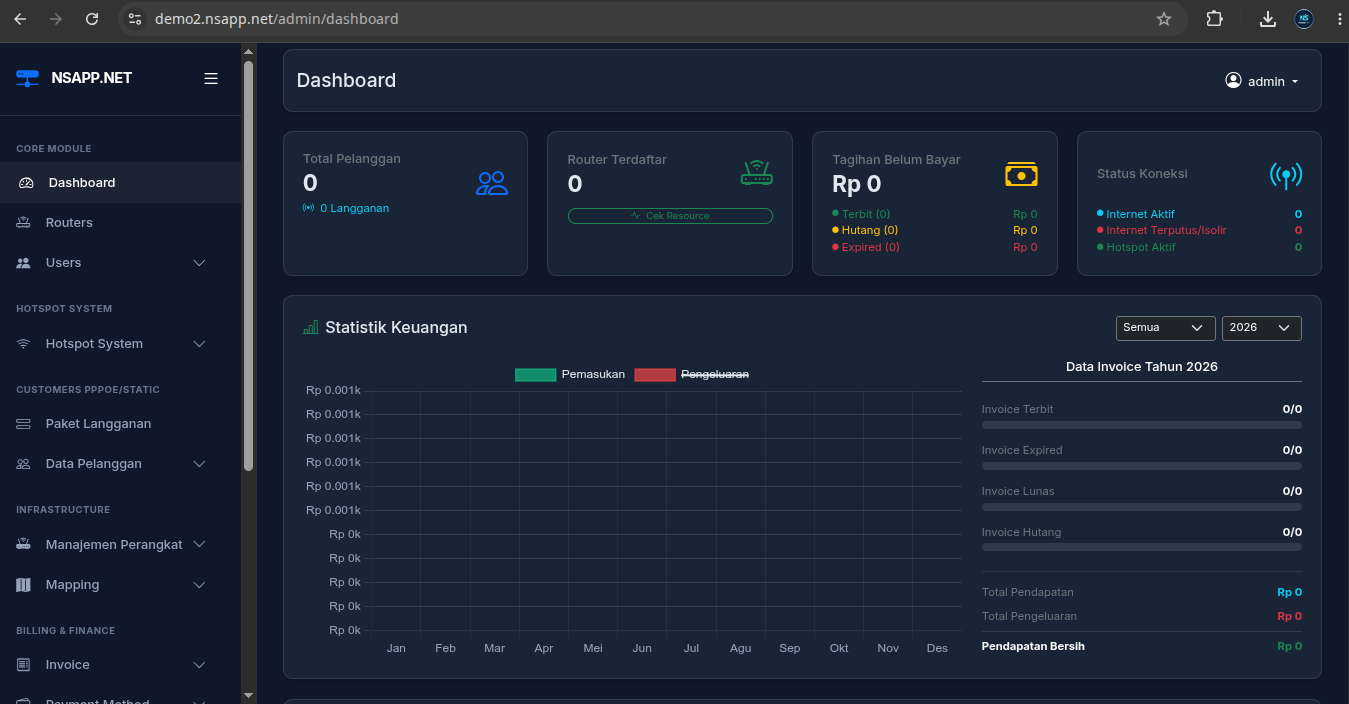
Task: Open the 2026 year dropdown
Action: (x=1262, y=328)
